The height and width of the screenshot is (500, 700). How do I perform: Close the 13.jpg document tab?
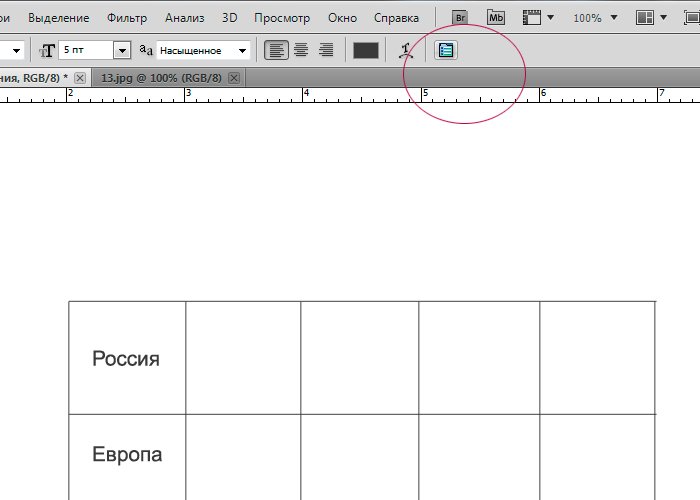pyautogui.click(x=234, y=77)
